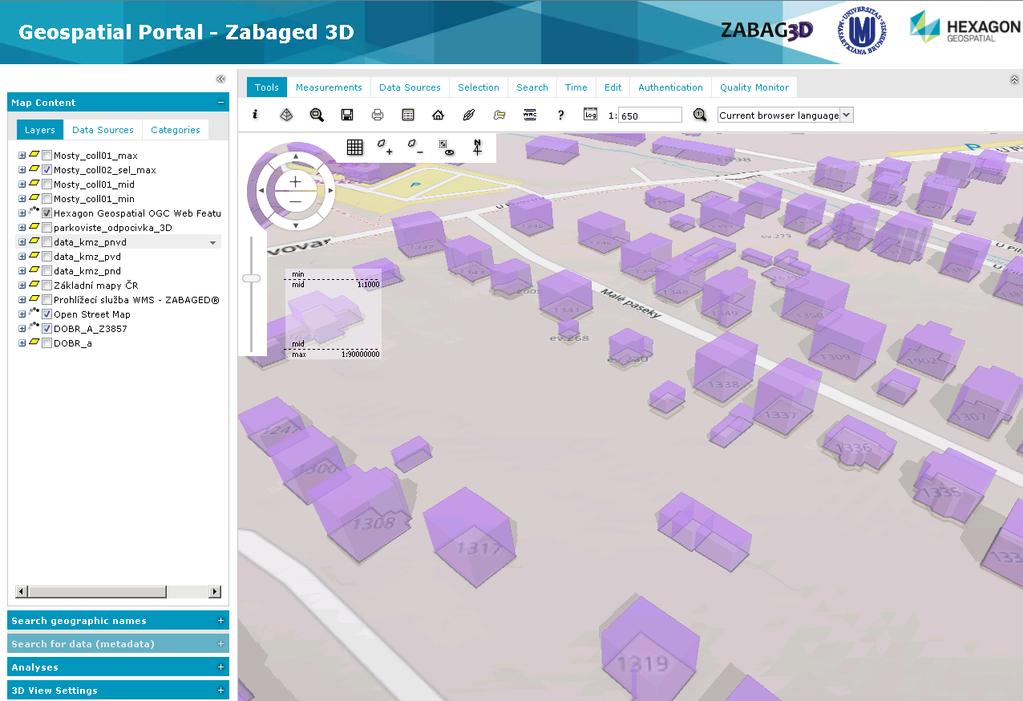
Task: Collapse the Map Content panel
Action: tap(221, 102)
